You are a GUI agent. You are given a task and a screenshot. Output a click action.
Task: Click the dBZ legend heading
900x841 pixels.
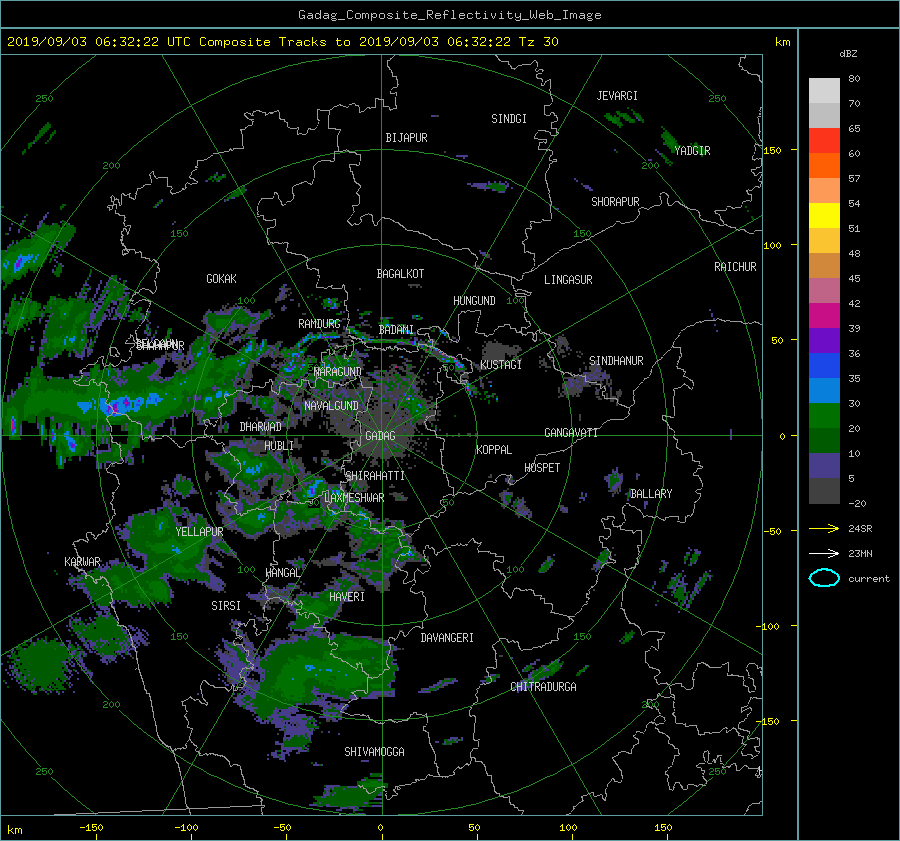coord(848,53)
